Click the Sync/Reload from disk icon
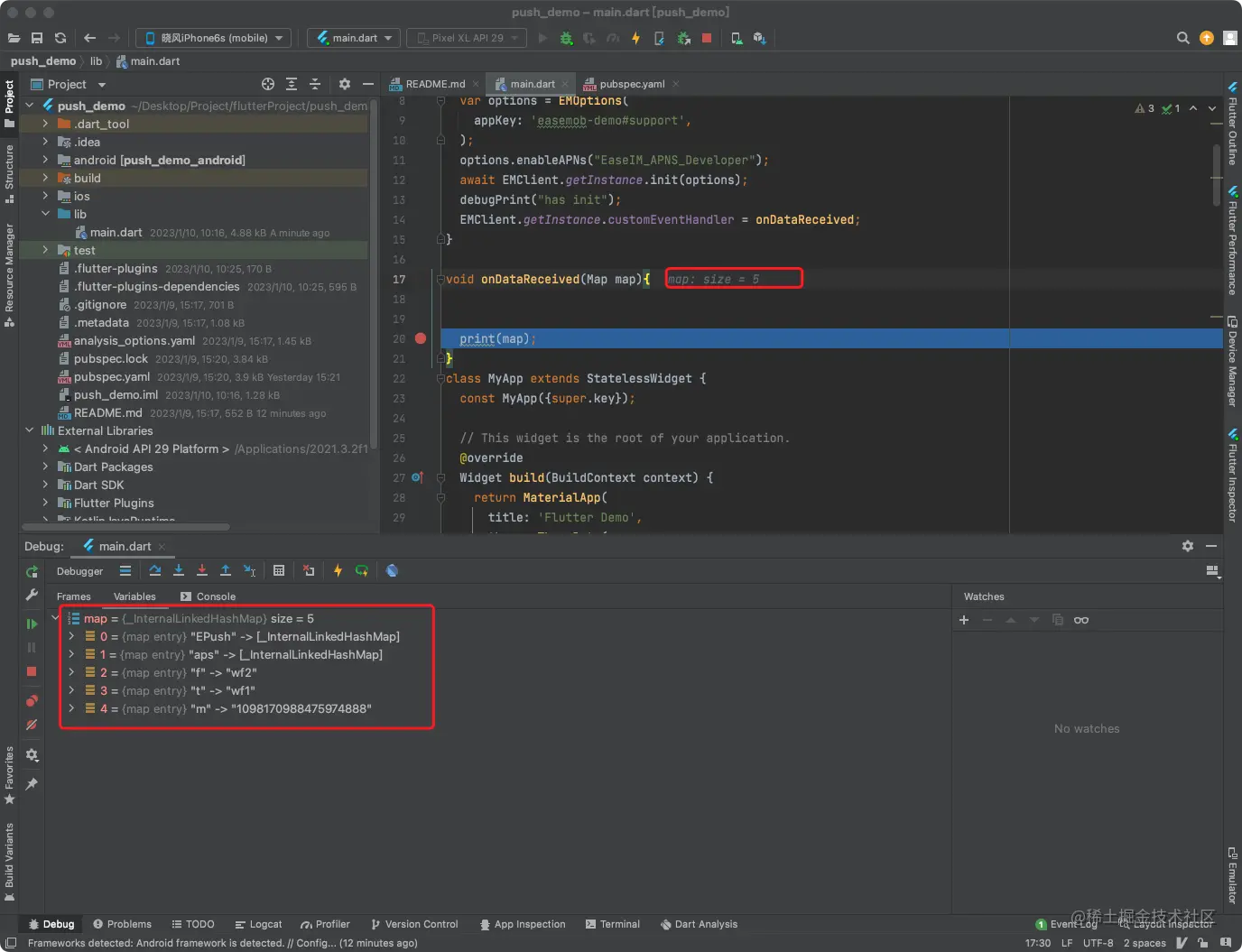This screenshot has height=952, width=1242. [60, 38]
